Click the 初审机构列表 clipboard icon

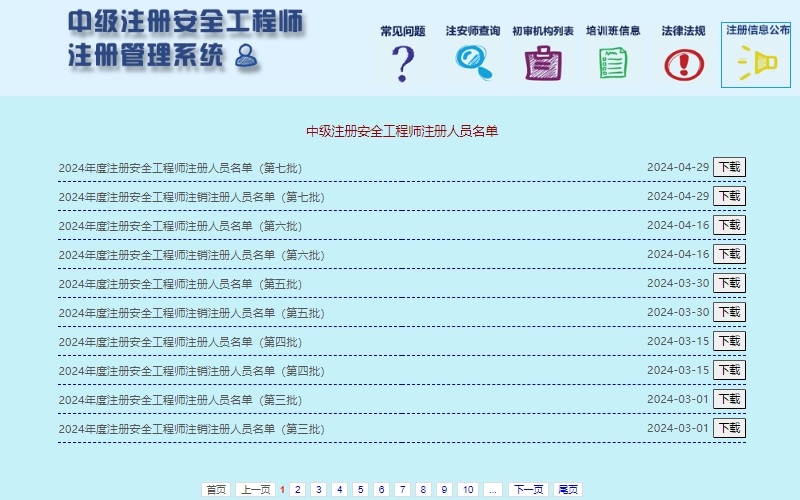coord(543,63)
